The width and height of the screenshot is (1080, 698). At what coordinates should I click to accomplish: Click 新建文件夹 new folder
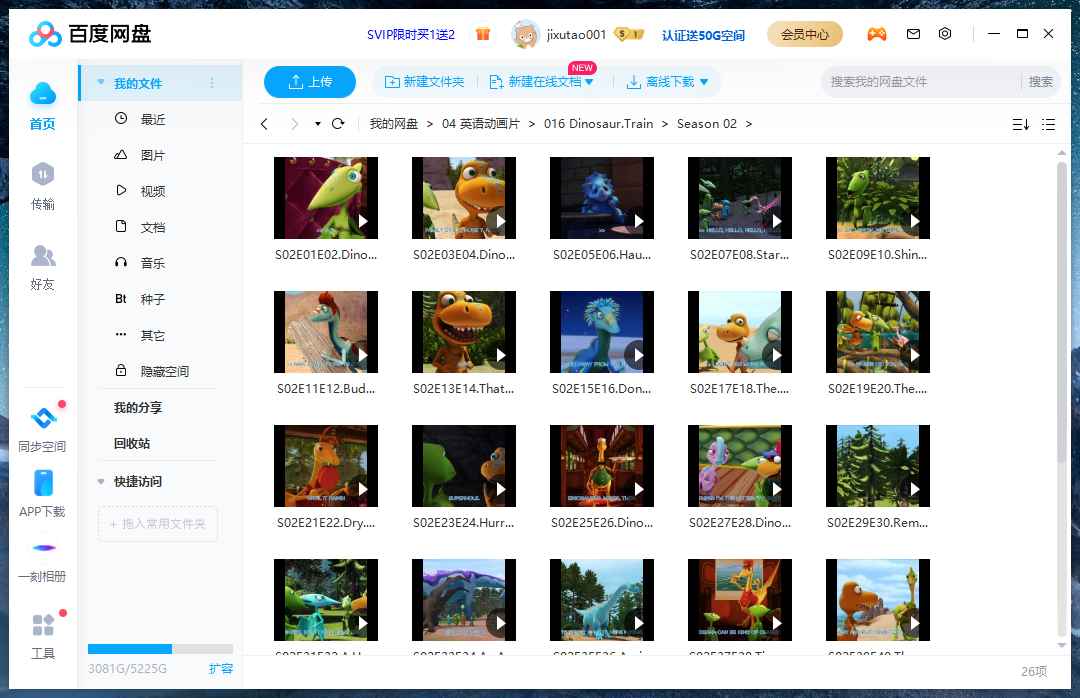point(424,82)
